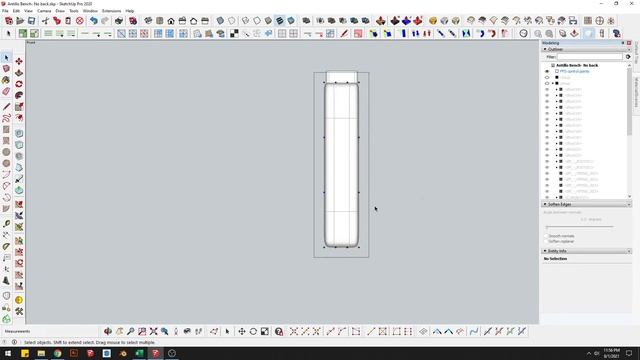Click the red Erase/Delete circle icon
This screenshot has height=360, width=640.
80,21
